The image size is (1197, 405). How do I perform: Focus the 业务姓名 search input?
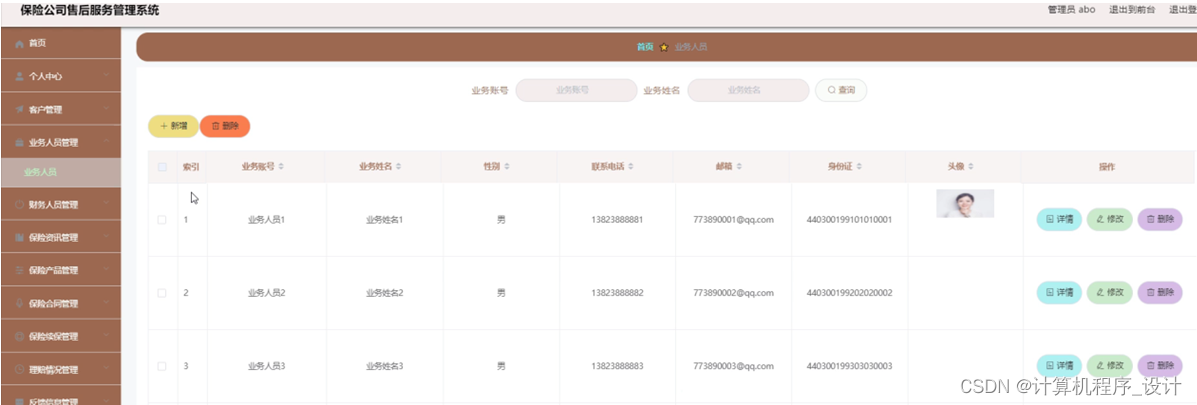748,90
